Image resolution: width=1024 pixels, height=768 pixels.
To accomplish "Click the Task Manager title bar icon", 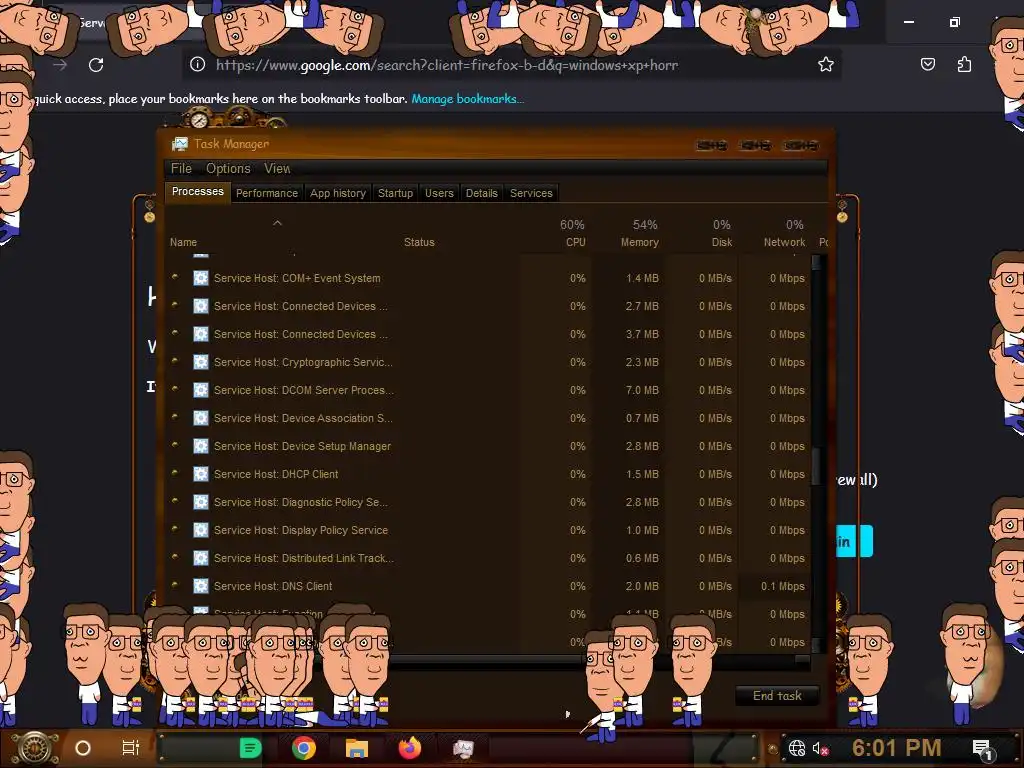I will point(180,144).
